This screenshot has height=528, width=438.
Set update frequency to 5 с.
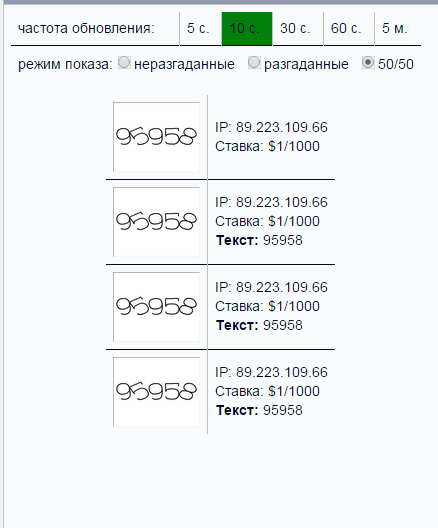[x=200, y=29]
